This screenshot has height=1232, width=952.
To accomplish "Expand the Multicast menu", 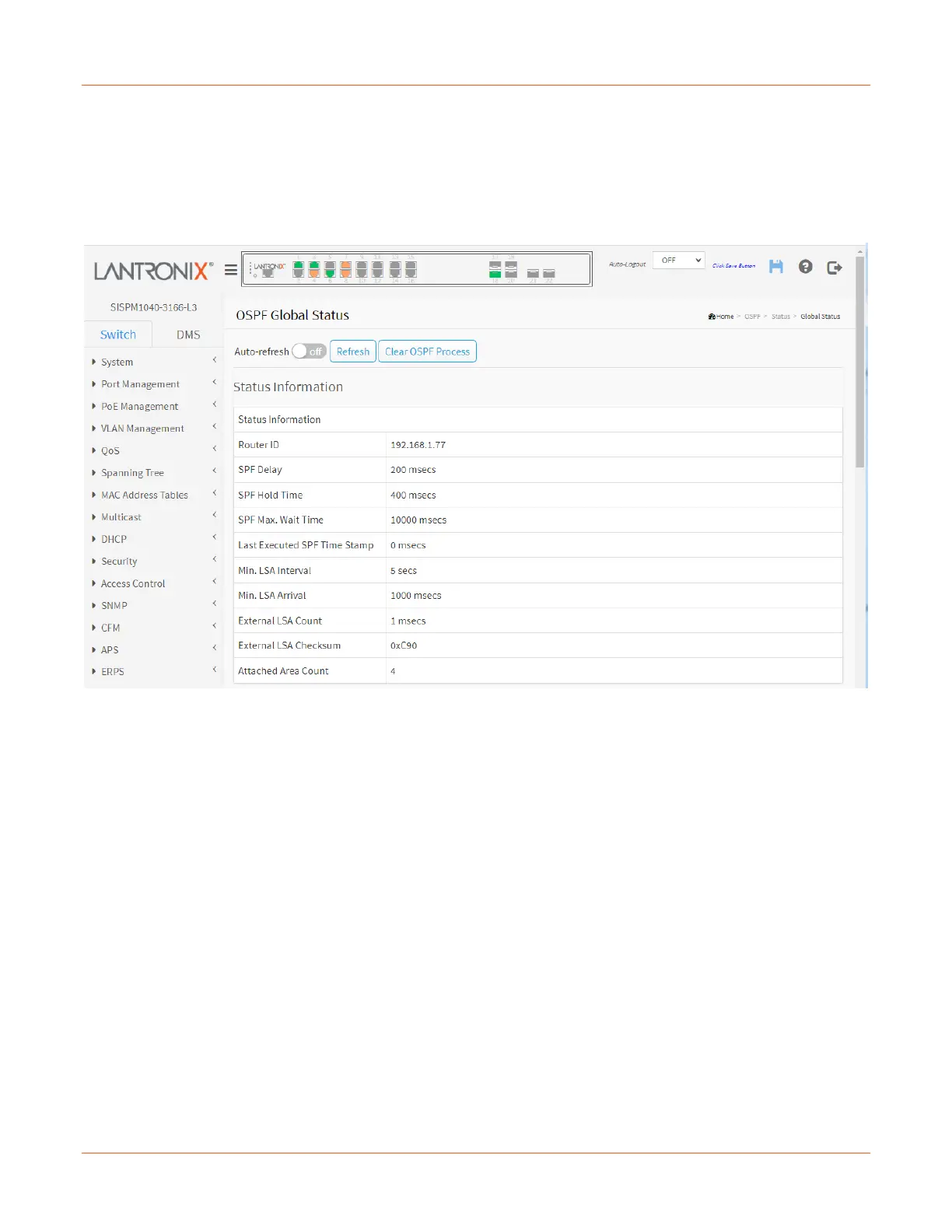I will click(154, 517).
